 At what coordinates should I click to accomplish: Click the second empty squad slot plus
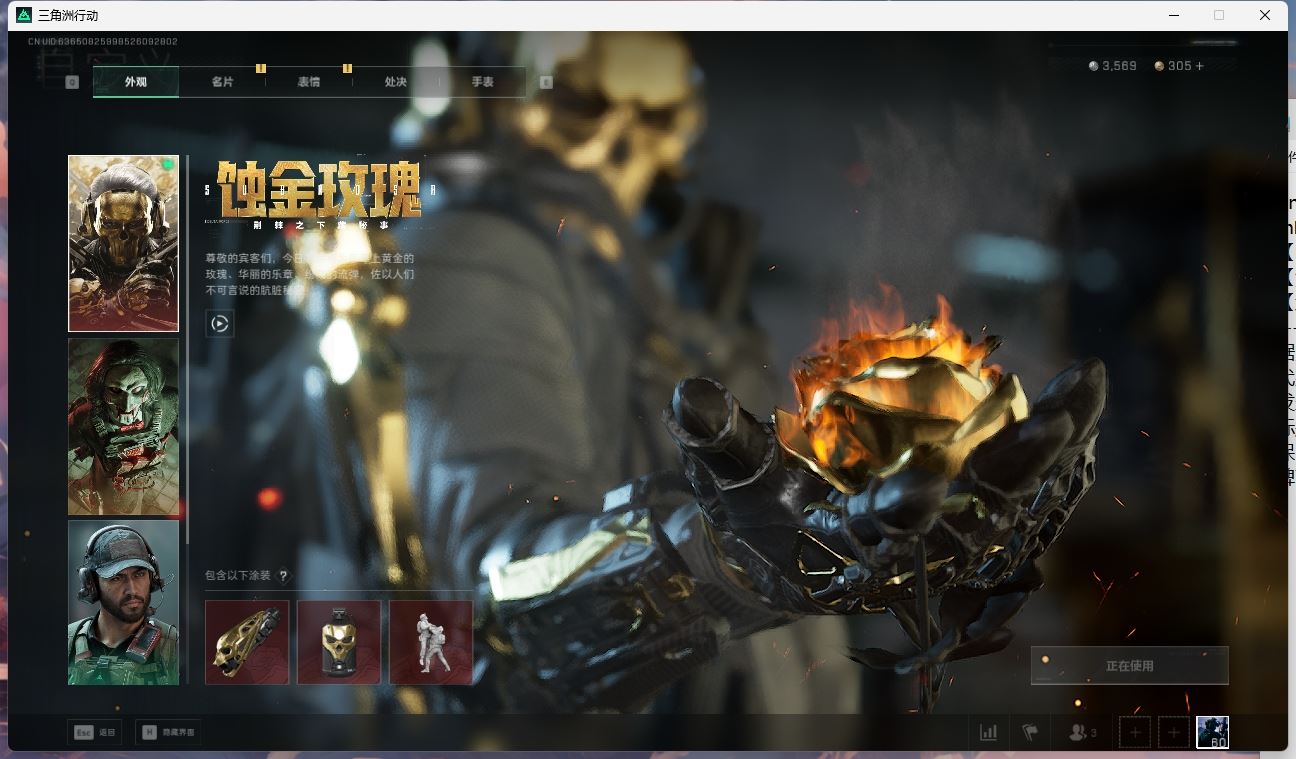1173,732
